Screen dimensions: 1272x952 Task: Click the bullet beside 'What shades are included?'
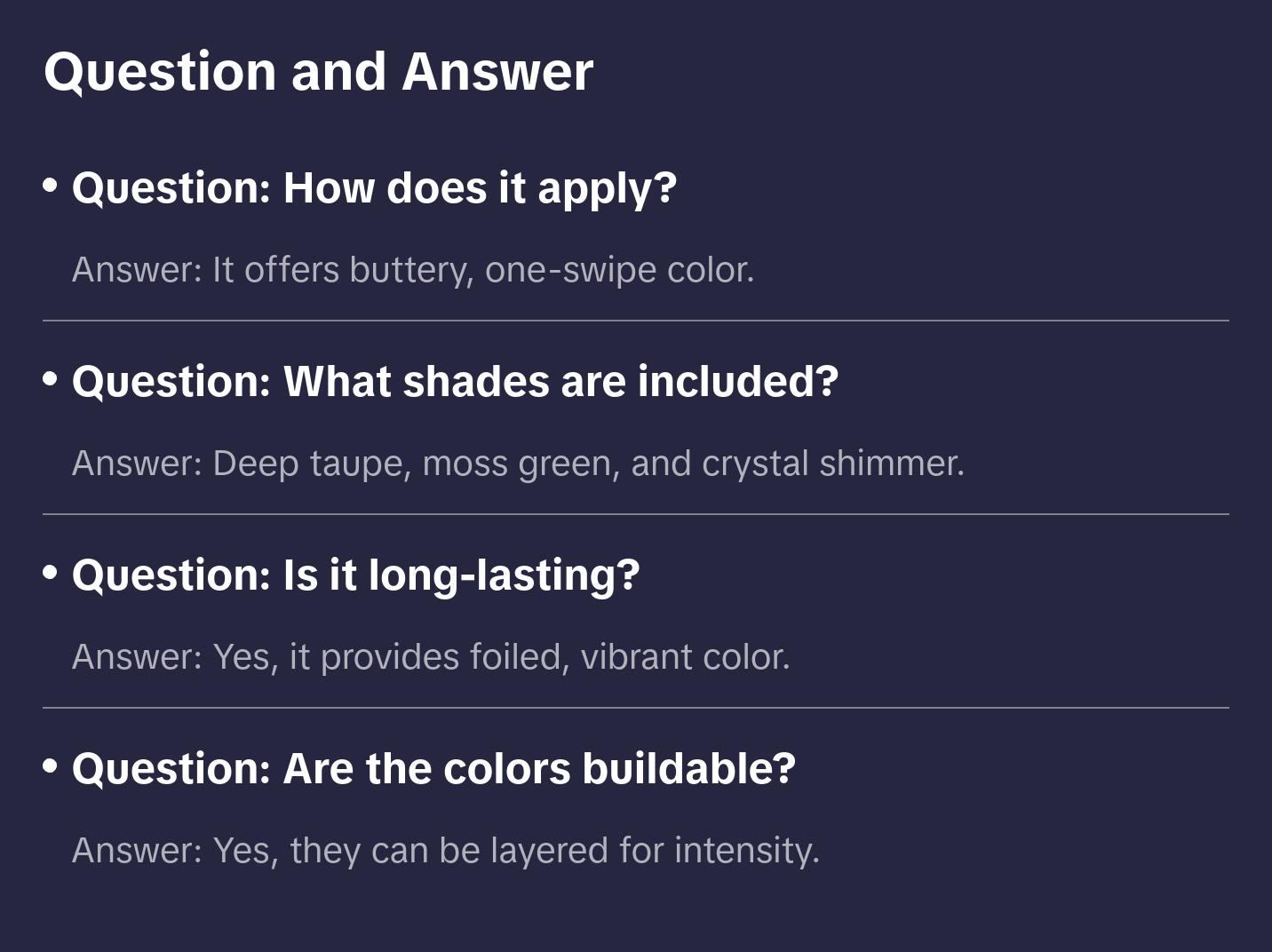coord(50,379)
